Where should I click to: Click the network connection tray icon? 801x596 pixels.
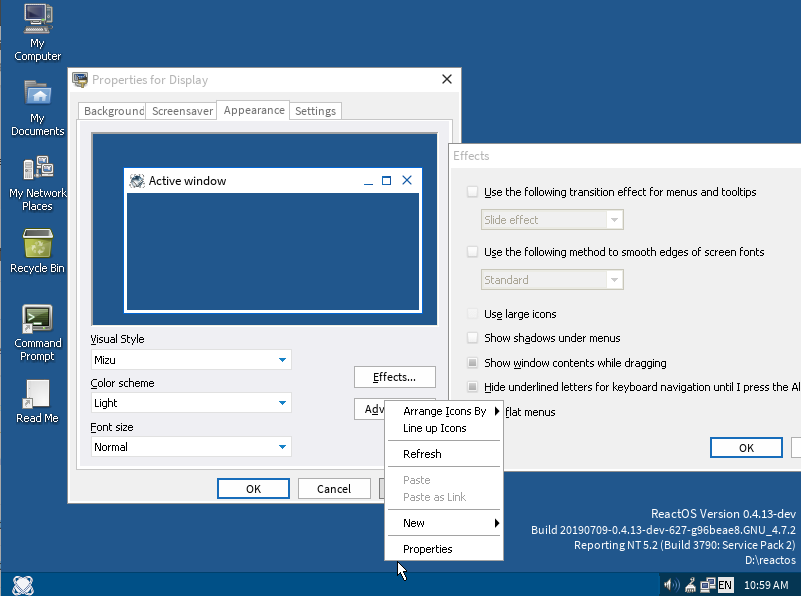click(708, 585)
